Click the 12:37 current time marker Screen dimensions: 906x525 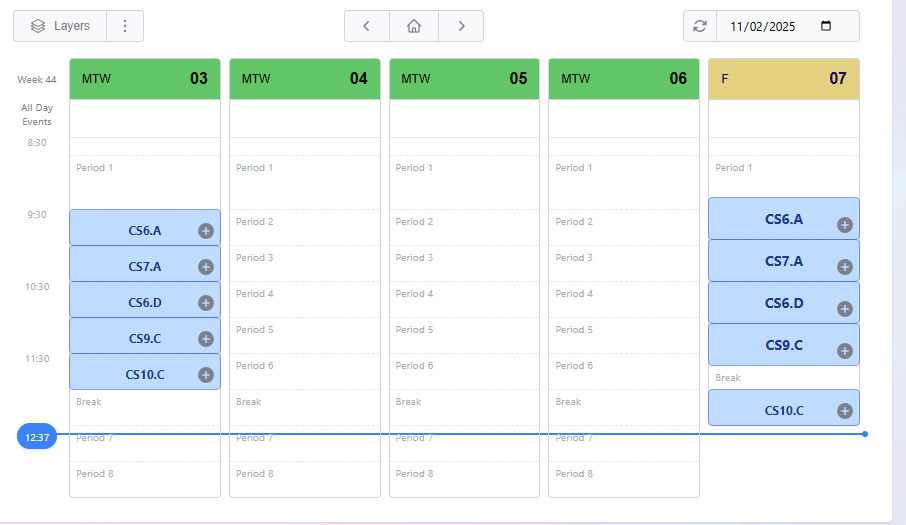tap(37, 437)
